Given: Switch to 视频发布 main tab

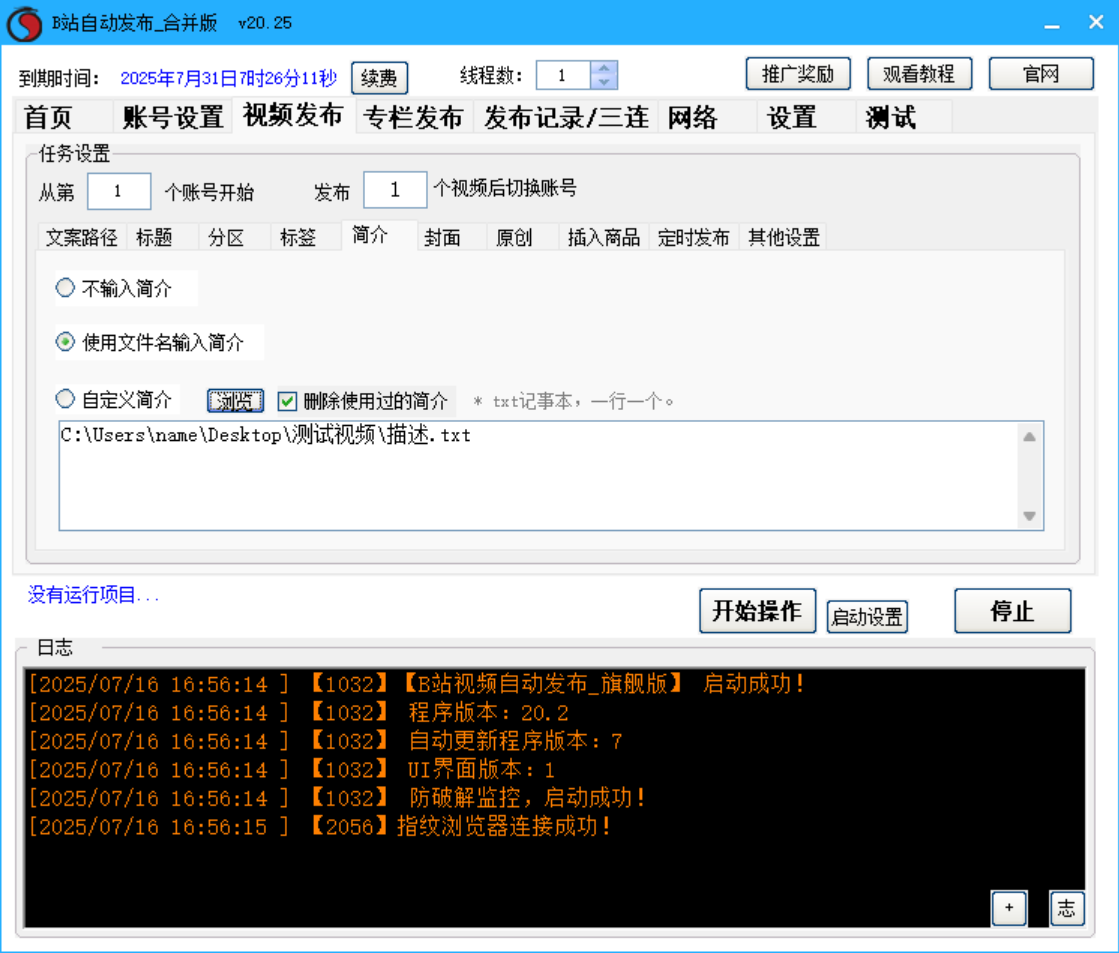Looking at the screenshot, I should (x=293, y=116).
